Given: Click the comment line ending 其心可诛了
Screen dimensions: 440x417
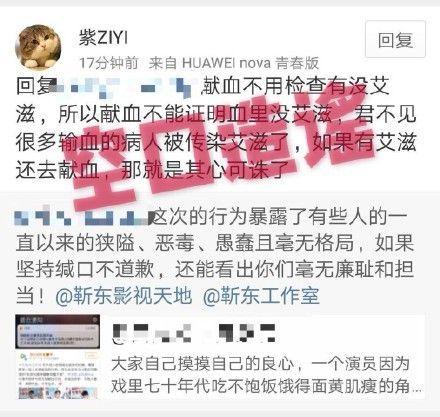Looking at the screenshot, I should [x=153, y=170].
